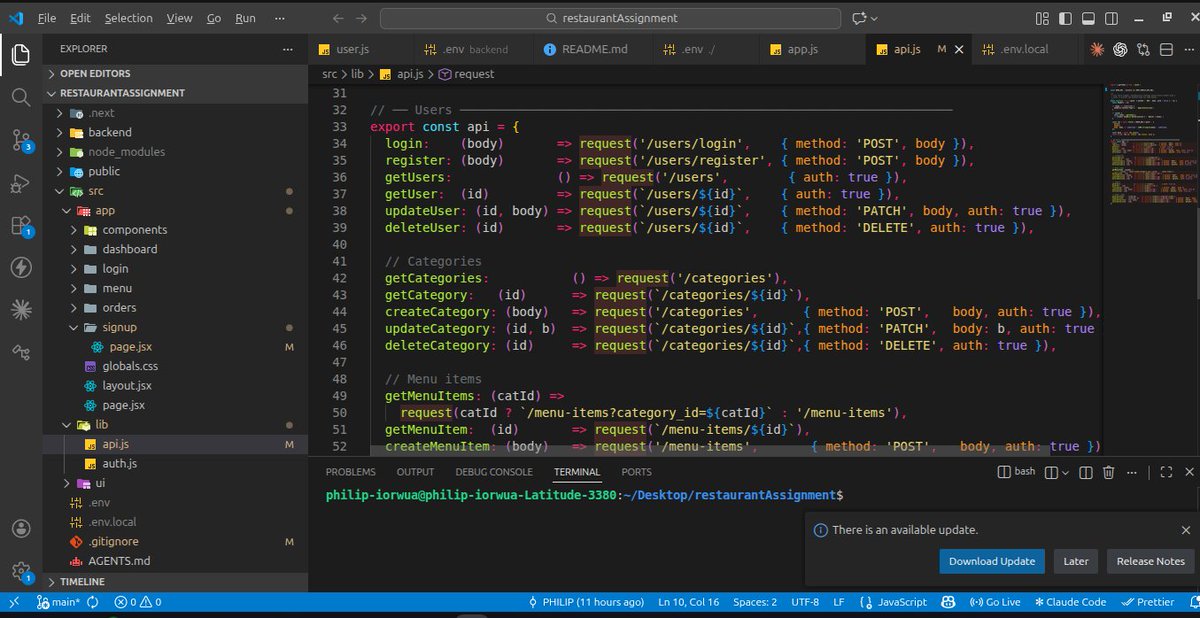Toggle the bottom Panel visibility
Viewport: 1200px width, 618px height.
click(1087, 18)
